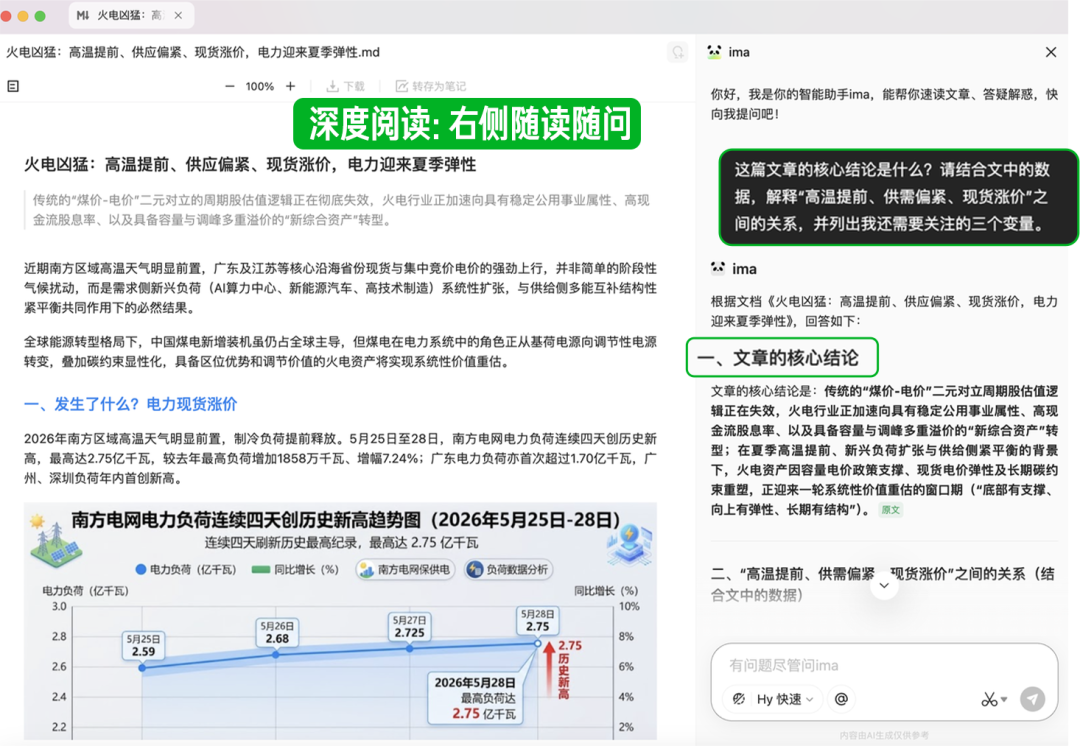1080x746 pixels.
Task: Click the send message arrow button
Action: click(1032, 699)
